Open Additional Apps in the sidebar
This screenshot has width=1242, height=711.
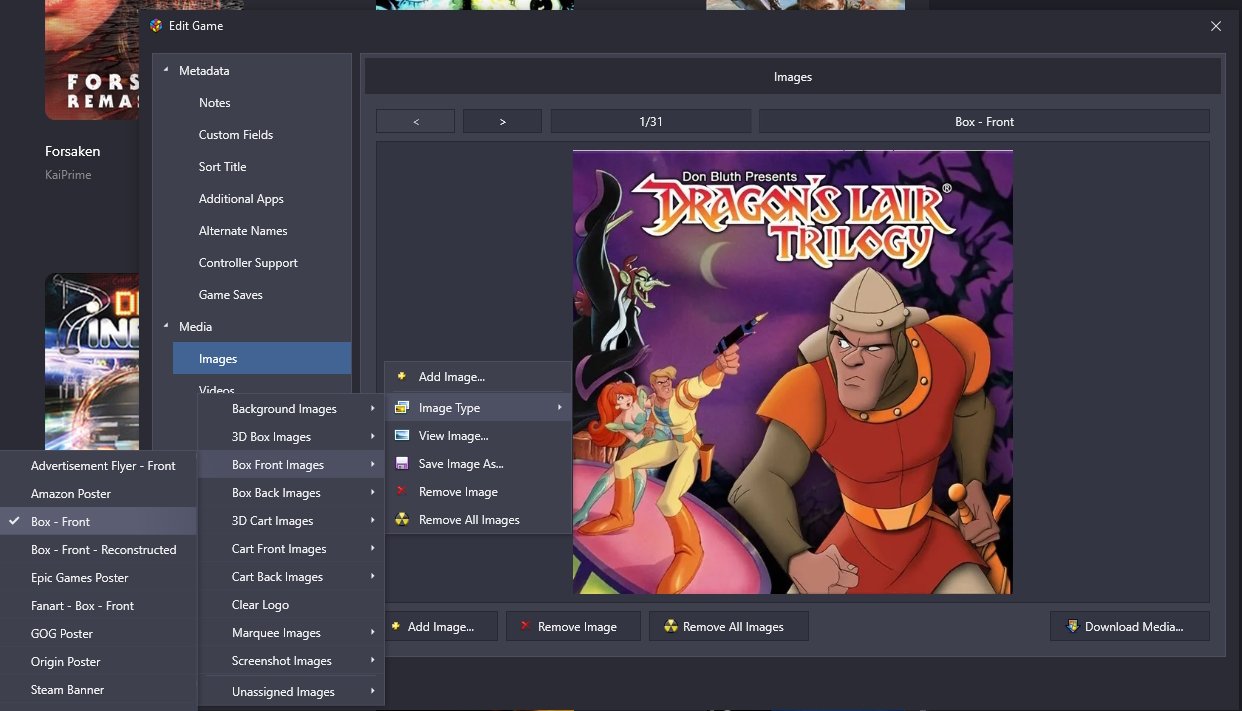click(x=241, y=199)
